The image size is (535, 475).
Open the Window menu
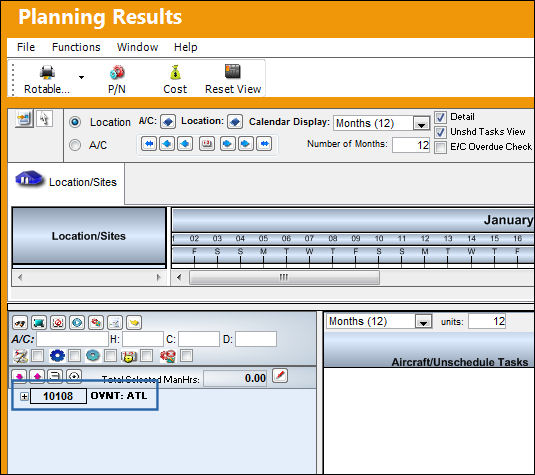(138, 47)
